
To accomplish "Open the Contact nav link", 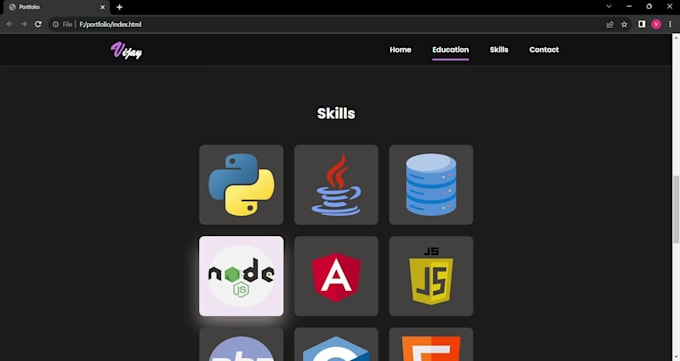I will (544, 50).
